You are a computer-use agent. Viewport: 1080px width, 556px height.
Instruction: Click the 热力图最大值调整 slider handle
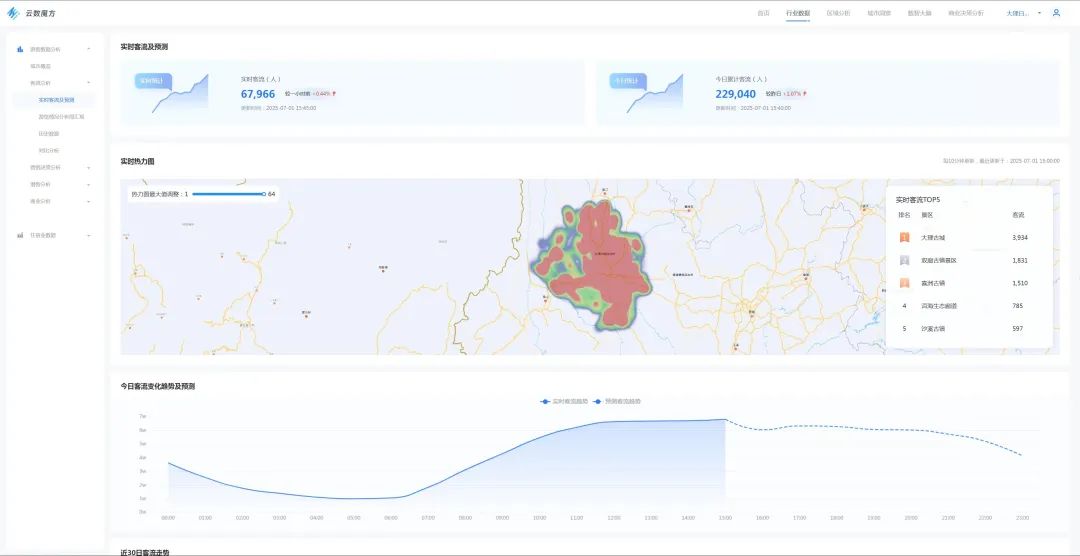264,194
